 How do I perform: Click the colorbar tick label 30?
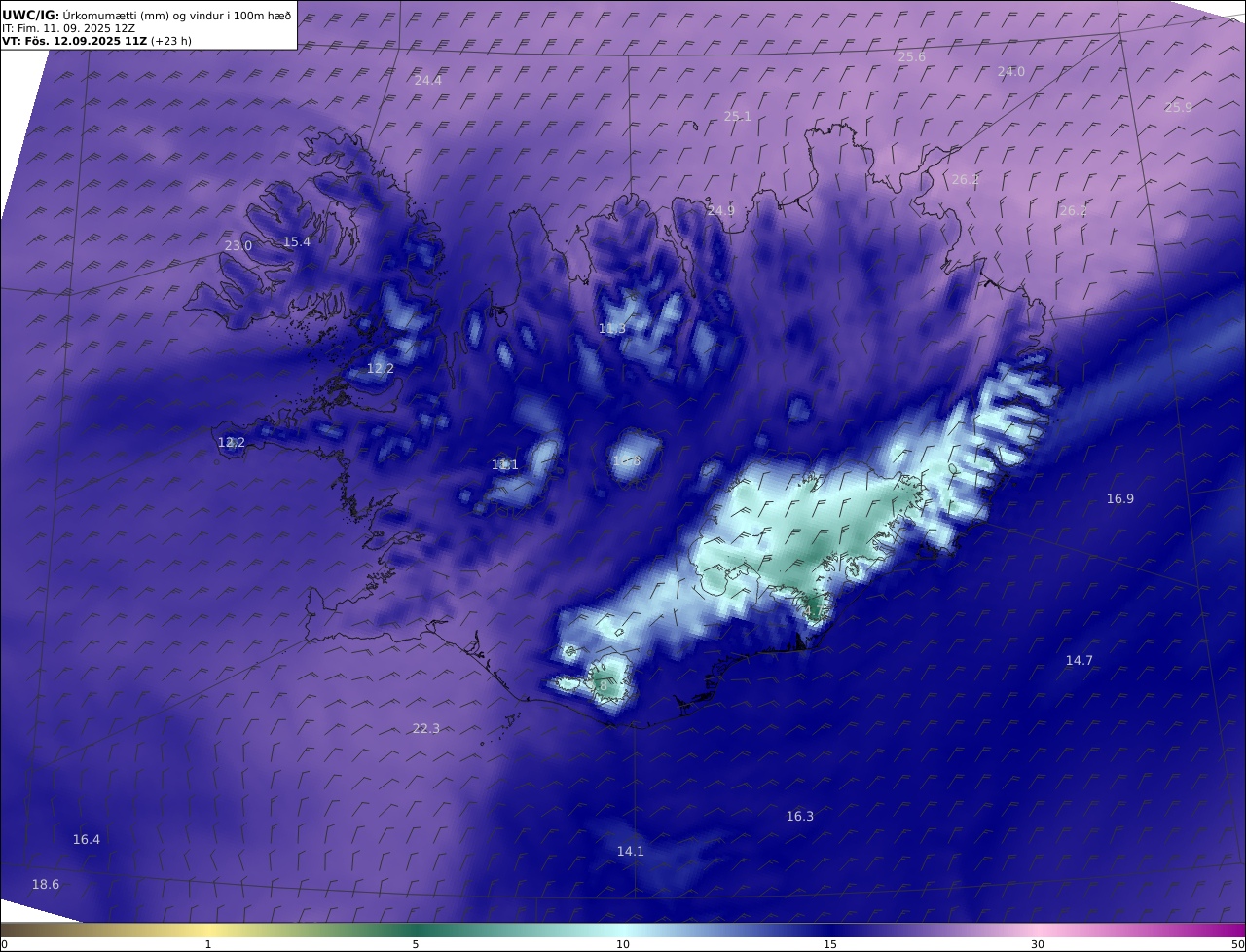click(x=1038, y=944)
